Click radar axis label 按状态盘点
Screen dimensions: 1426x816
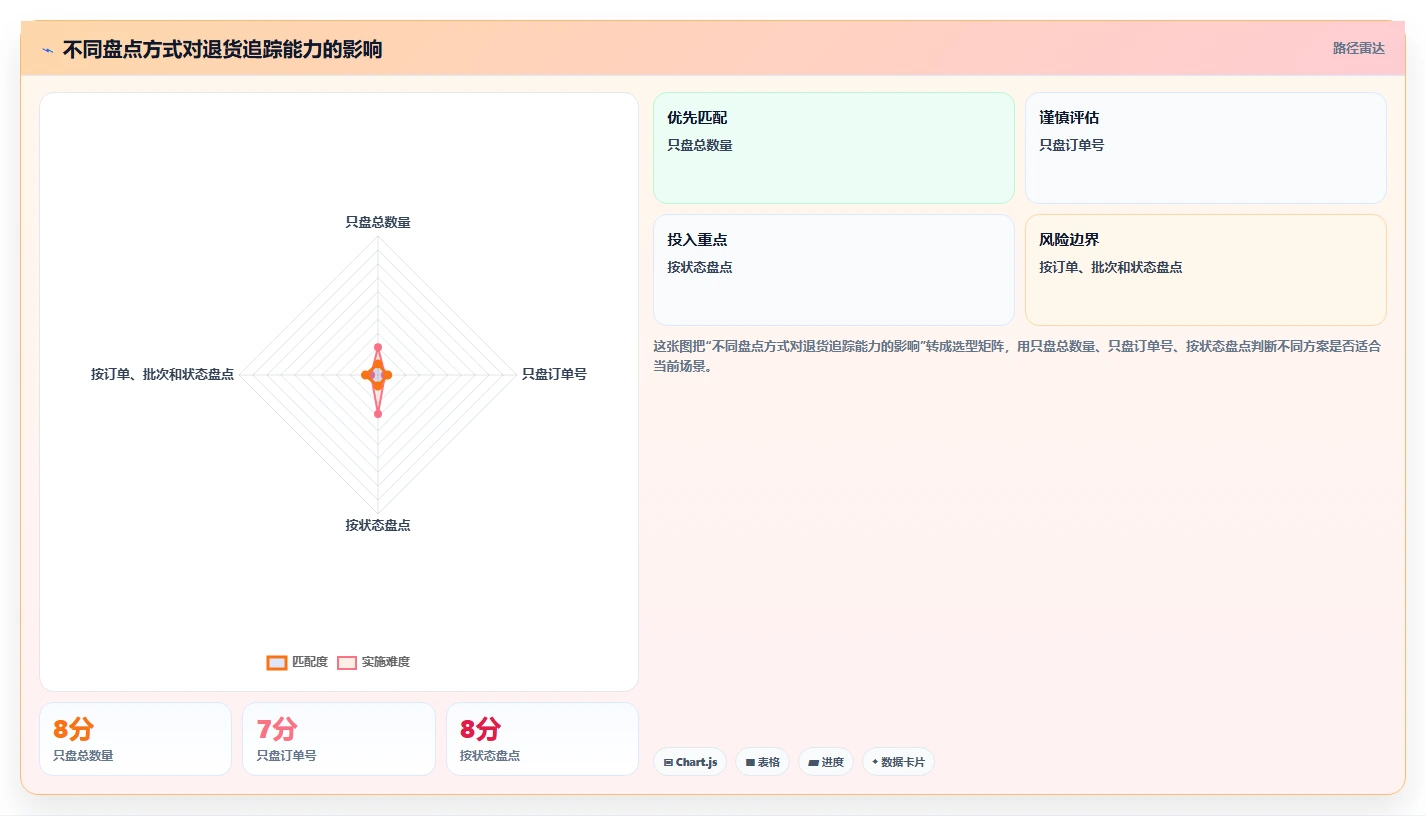click(x=378, y=525)
